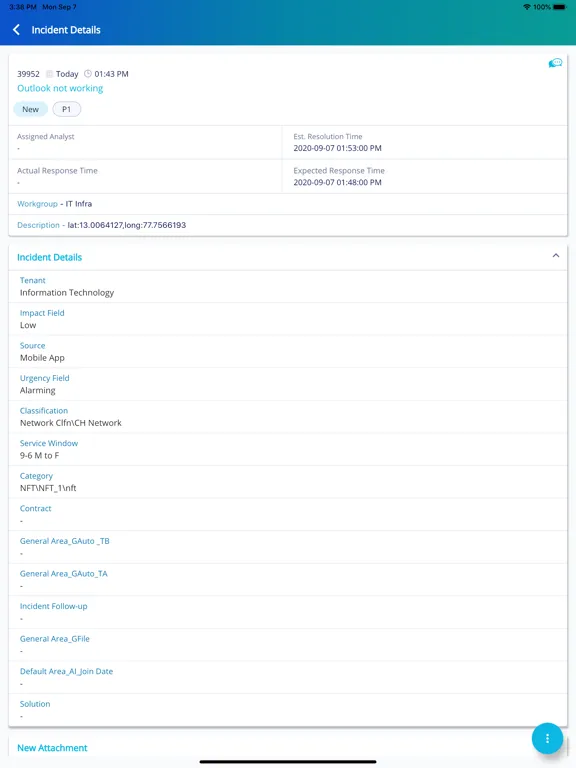The width and height of the screenshot is (576, 768).
Task: Tap the P1 priority badge
Action: pyautogui.click(x=67, y=109)
